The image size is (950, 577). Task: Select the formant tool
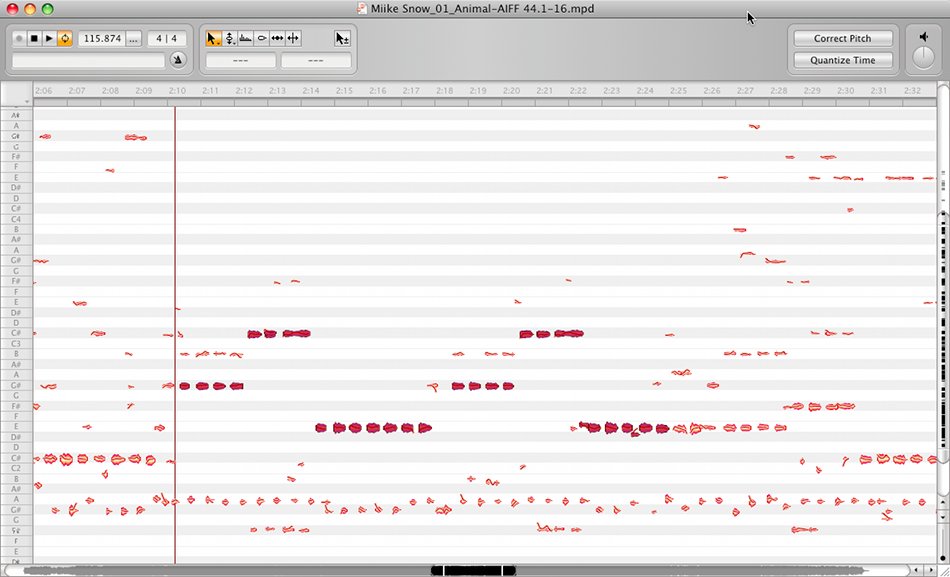pyautogui.click(x=245, y=39)
